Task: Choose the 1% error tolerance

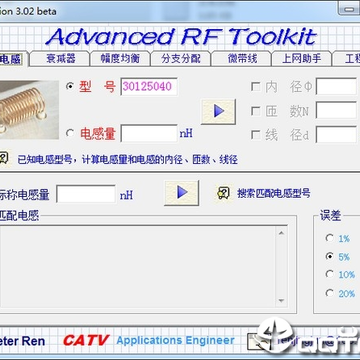Action: [x=329, y=238]
